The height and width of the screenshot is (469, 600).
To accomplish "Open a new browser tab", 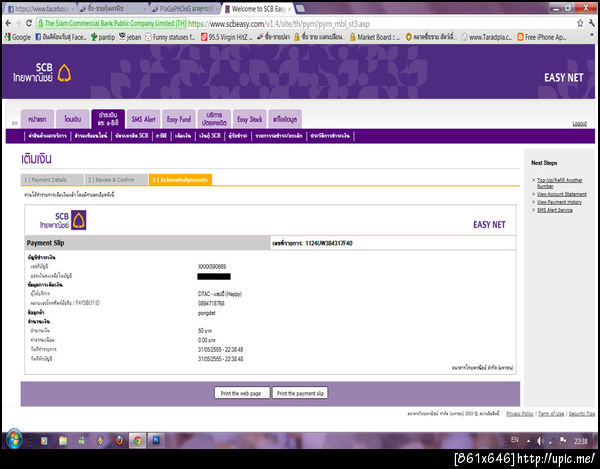I will click(300, 8).
